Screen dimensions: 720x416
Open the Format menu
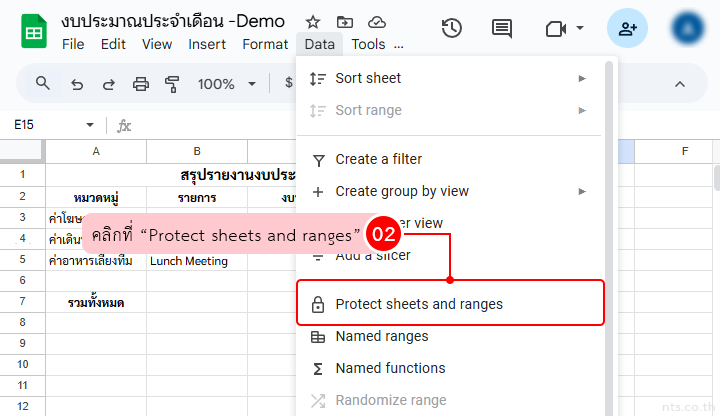[x=265, y=44]
